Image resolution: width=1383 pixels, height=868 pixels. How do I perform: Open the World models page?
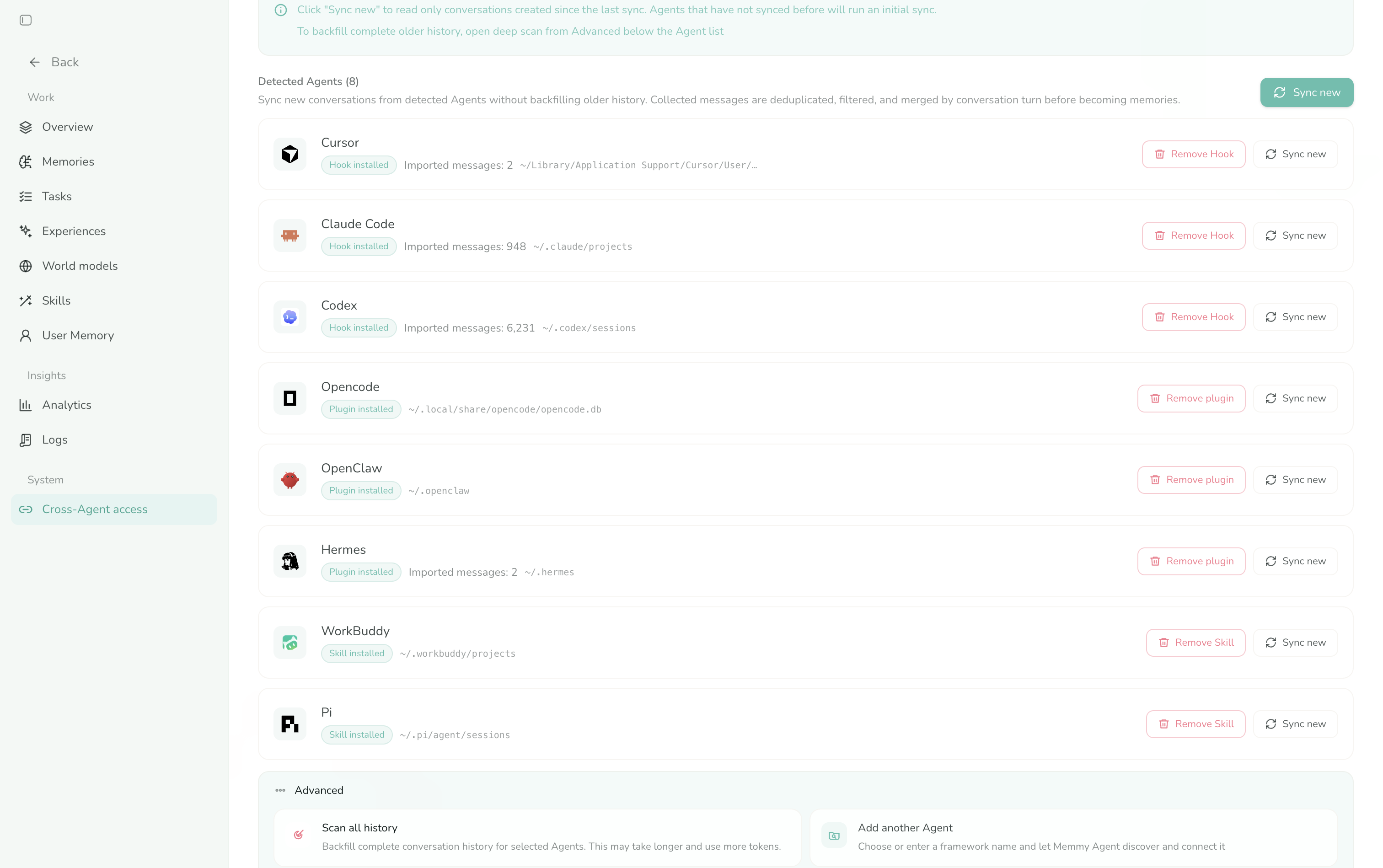coord(114,266)
